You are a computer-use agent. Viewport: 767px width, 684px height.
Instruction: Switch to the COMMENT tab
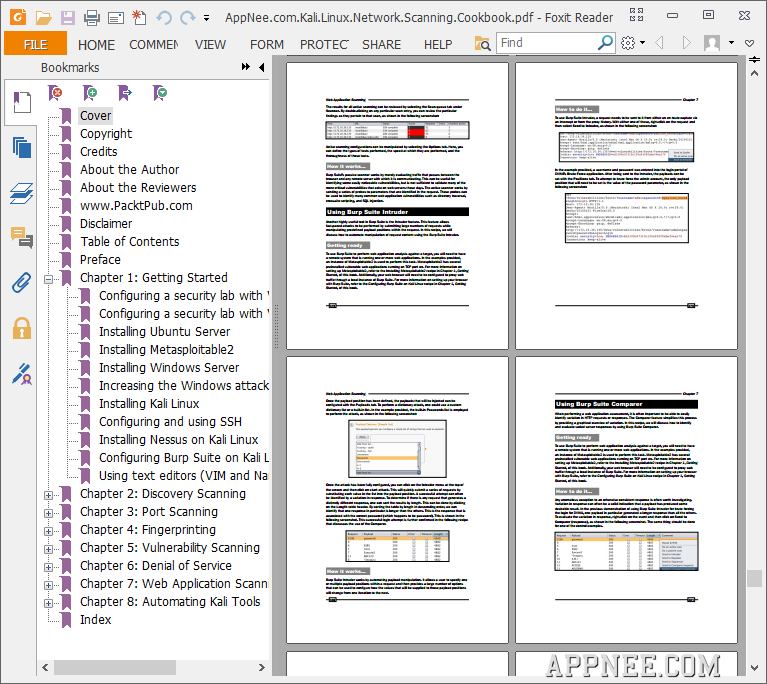pyautogui.click(x=154, y=45)
